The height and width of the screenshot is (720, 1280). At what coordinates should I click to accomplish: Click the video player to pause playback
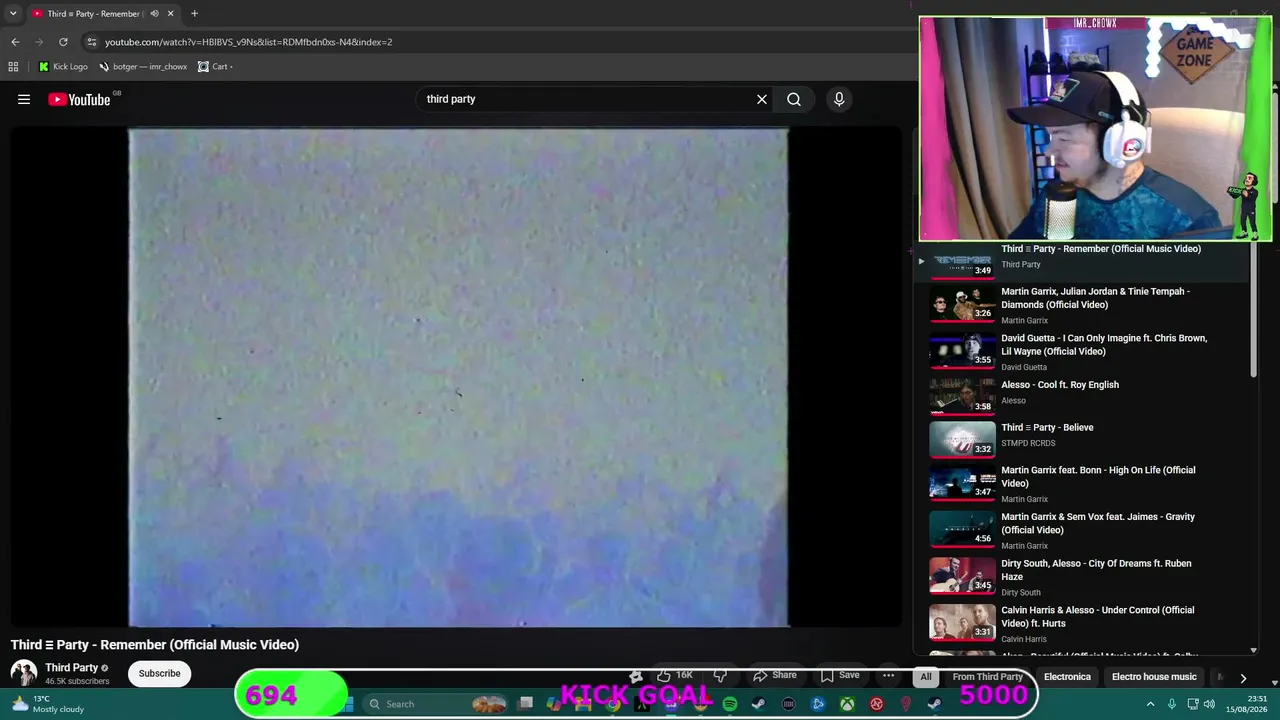[x=458, y=377]
